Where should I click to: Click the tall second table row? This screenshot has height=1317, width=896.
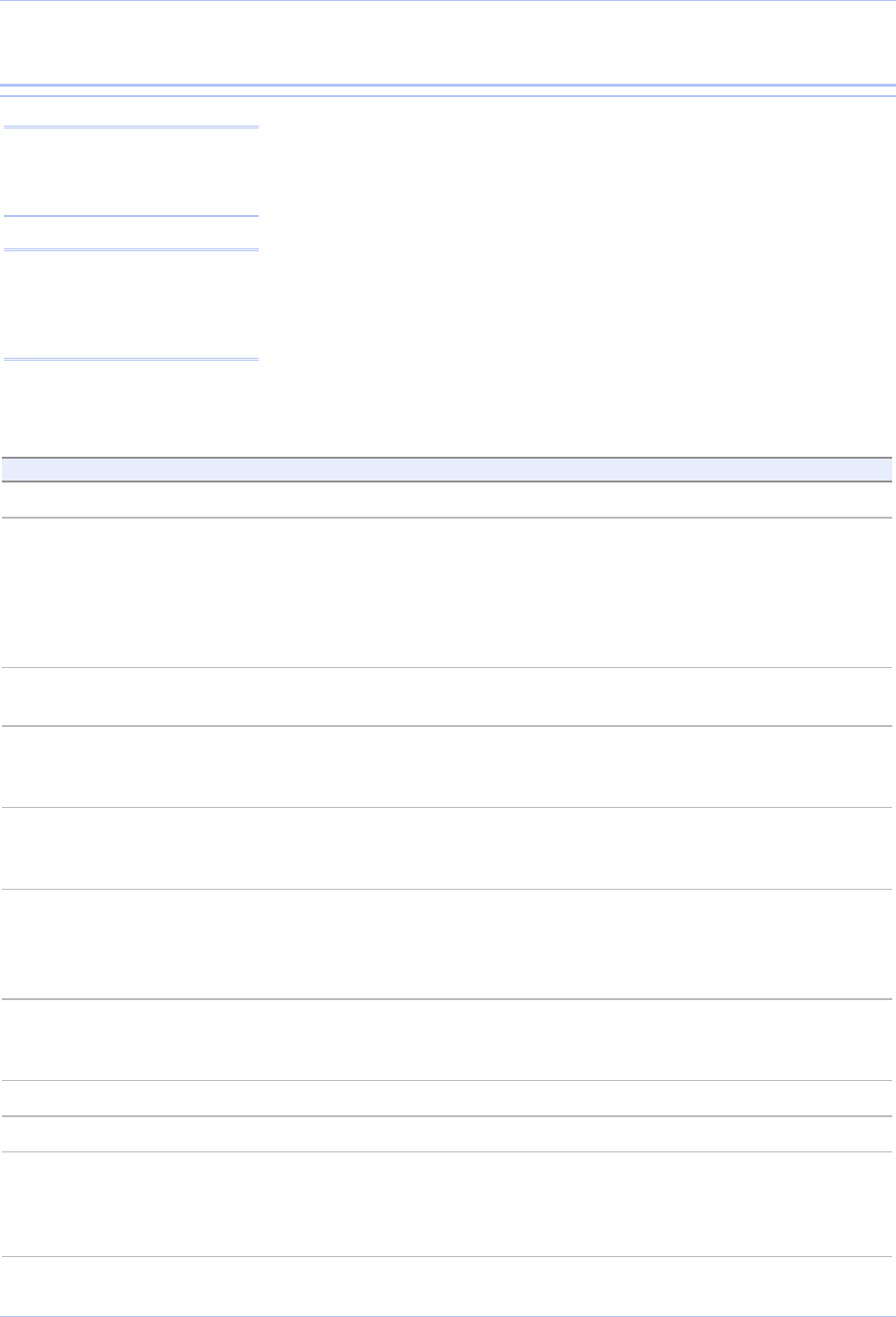[x=447, y=592]
